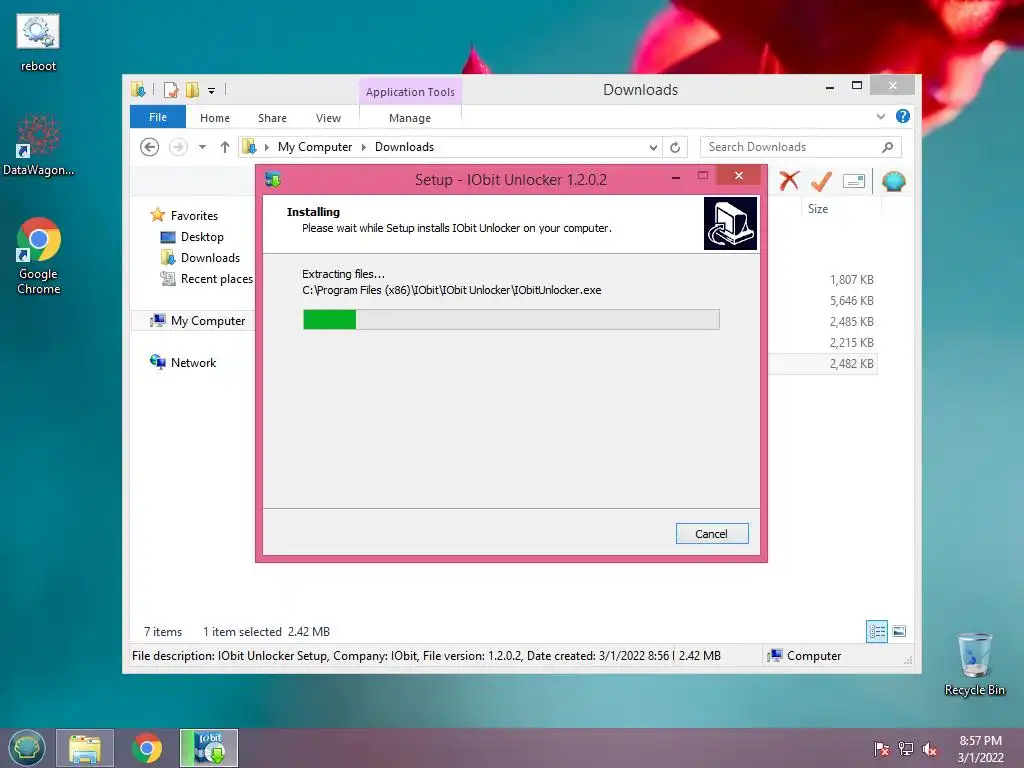Open the Start menu shell button

pyautogui.click(x=27, y=748)
